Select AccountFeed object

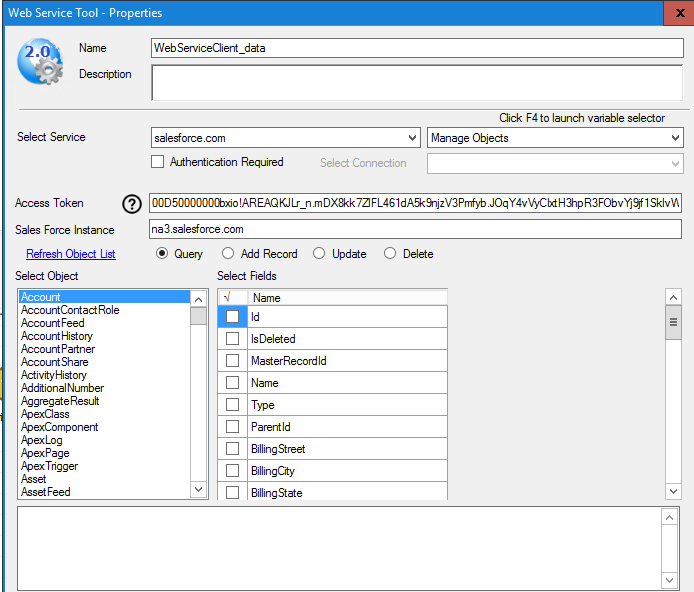tap(104, 323)
